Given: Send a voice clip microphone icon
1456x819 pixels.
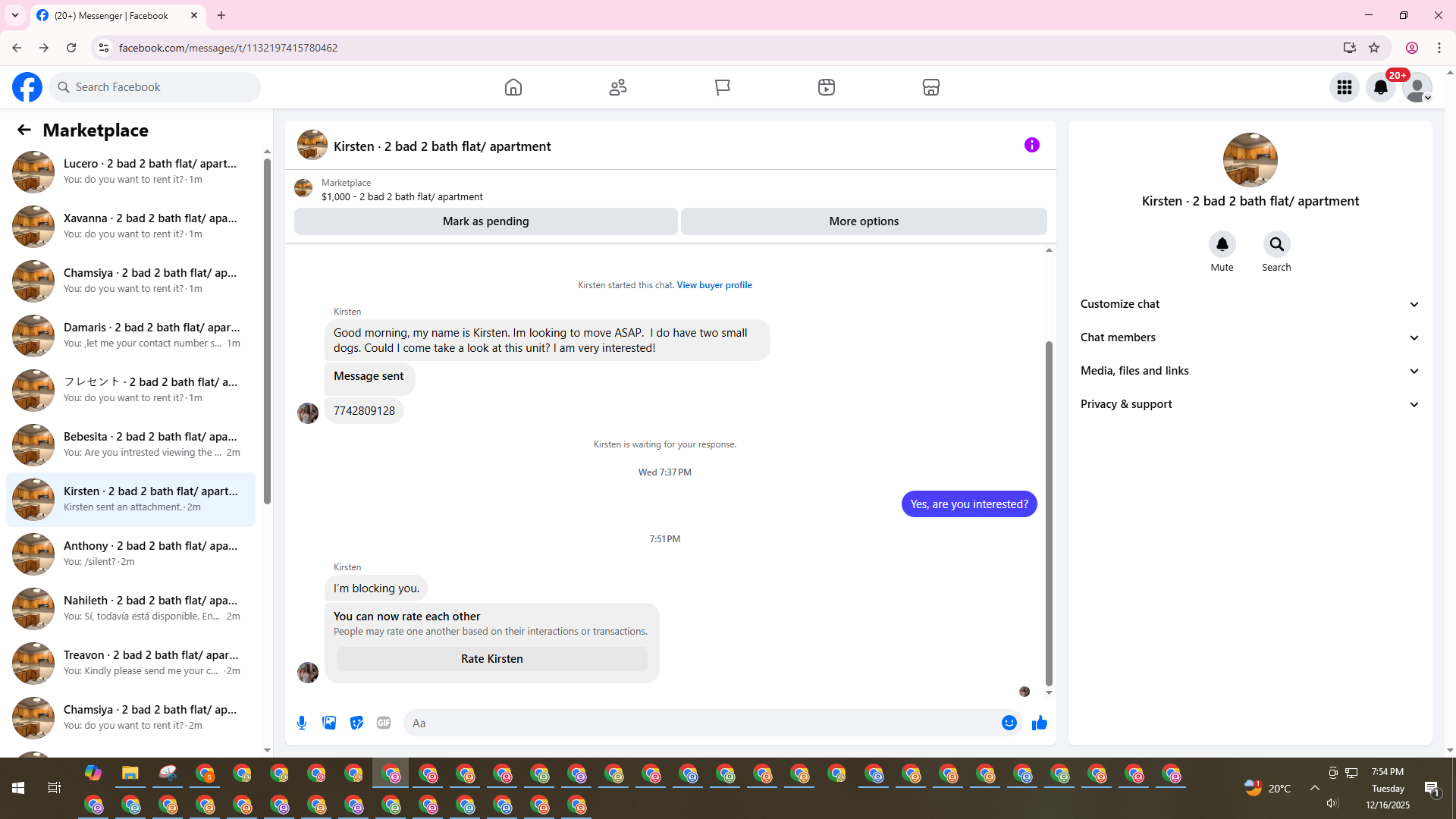Looking at the screenshot, I should point(302,723).
